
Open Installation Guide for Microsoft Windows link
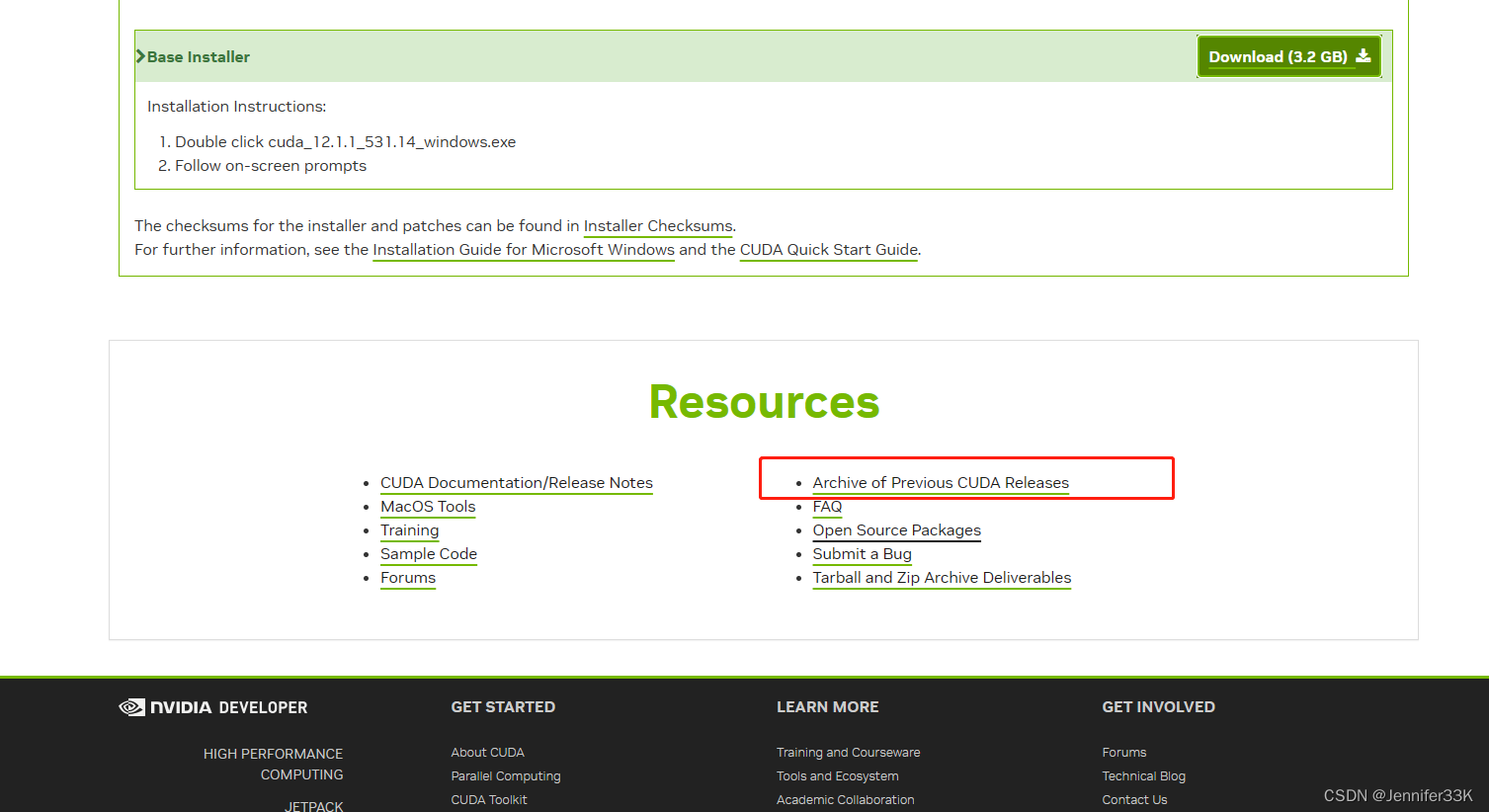click(x=524, y=250)
